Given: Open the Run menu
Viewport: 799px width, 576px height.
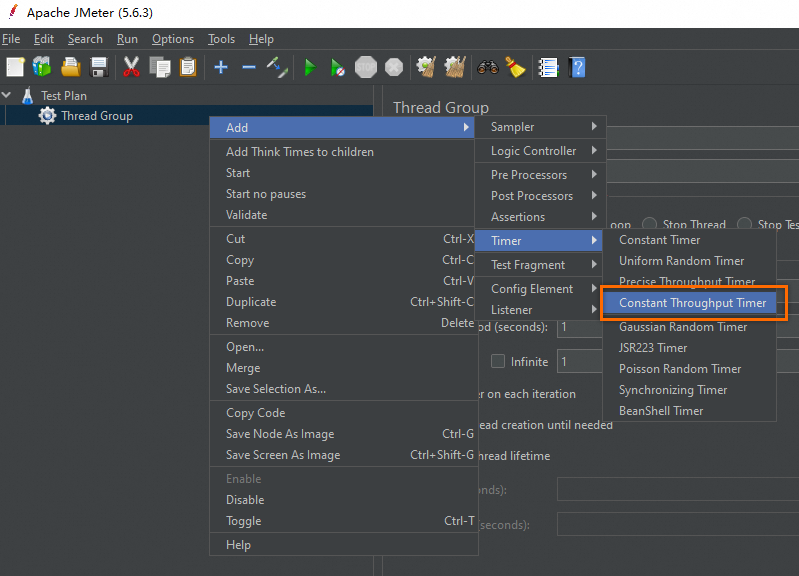Looking at the screenshot, I should point(127,39).
